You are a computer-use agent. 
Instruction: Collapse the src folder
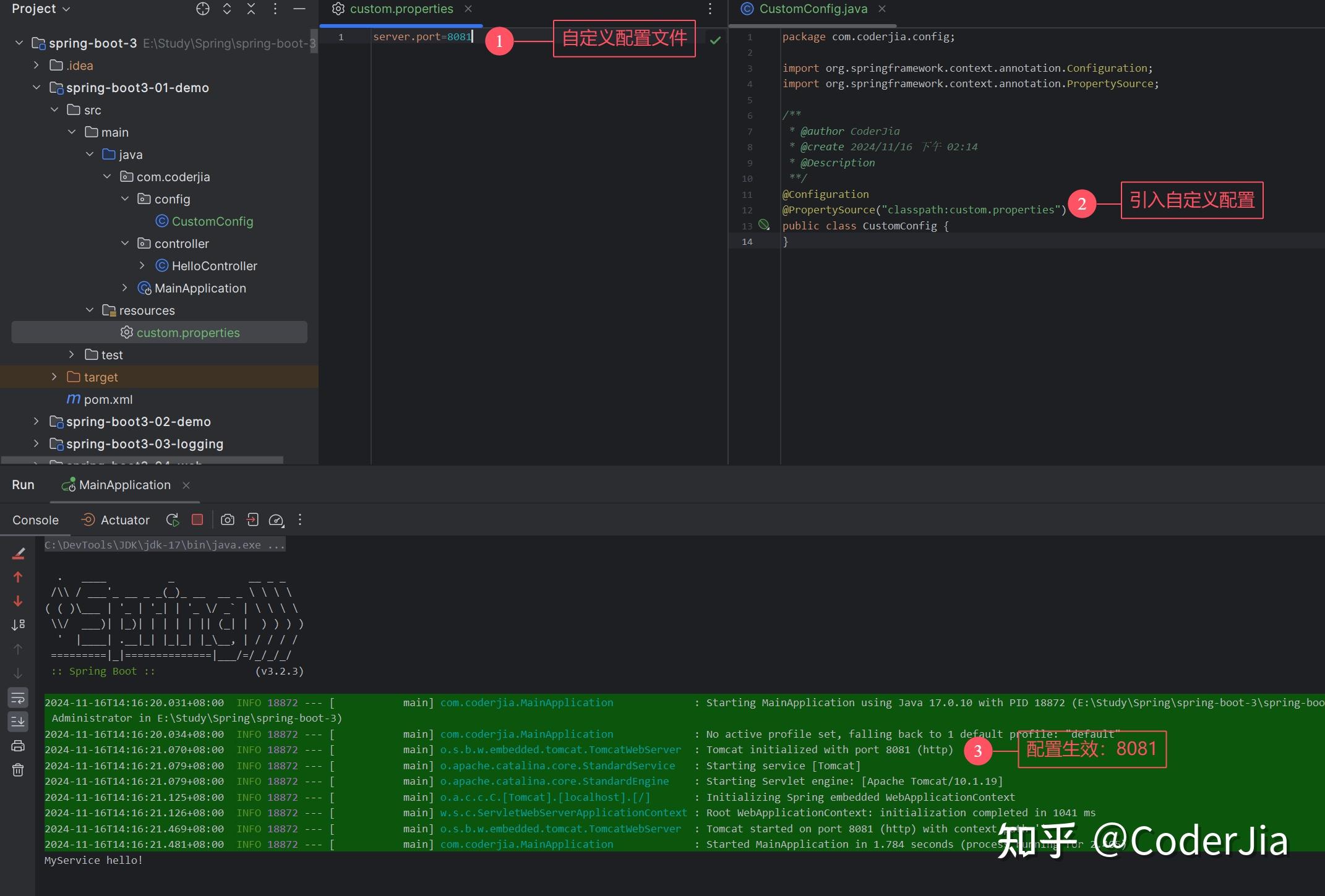54,109
